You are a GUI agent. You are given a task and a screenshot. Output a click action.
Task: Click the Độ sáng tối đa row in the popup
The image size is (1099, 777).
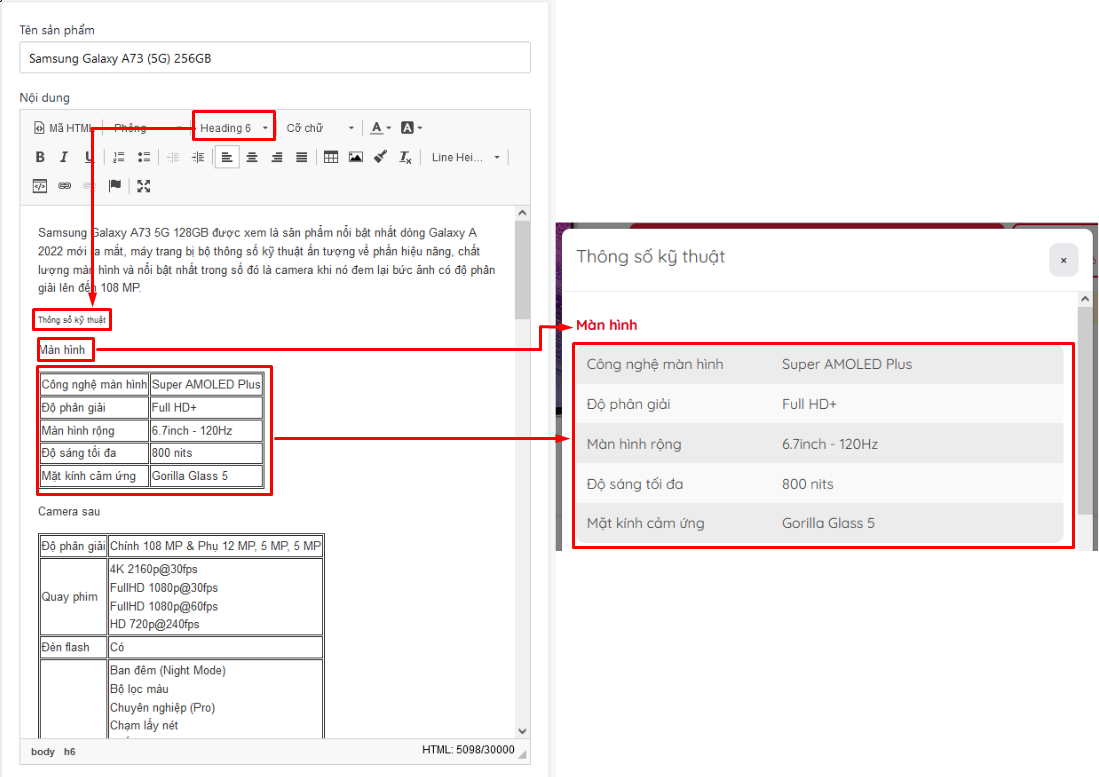click(x=819, y=483)
